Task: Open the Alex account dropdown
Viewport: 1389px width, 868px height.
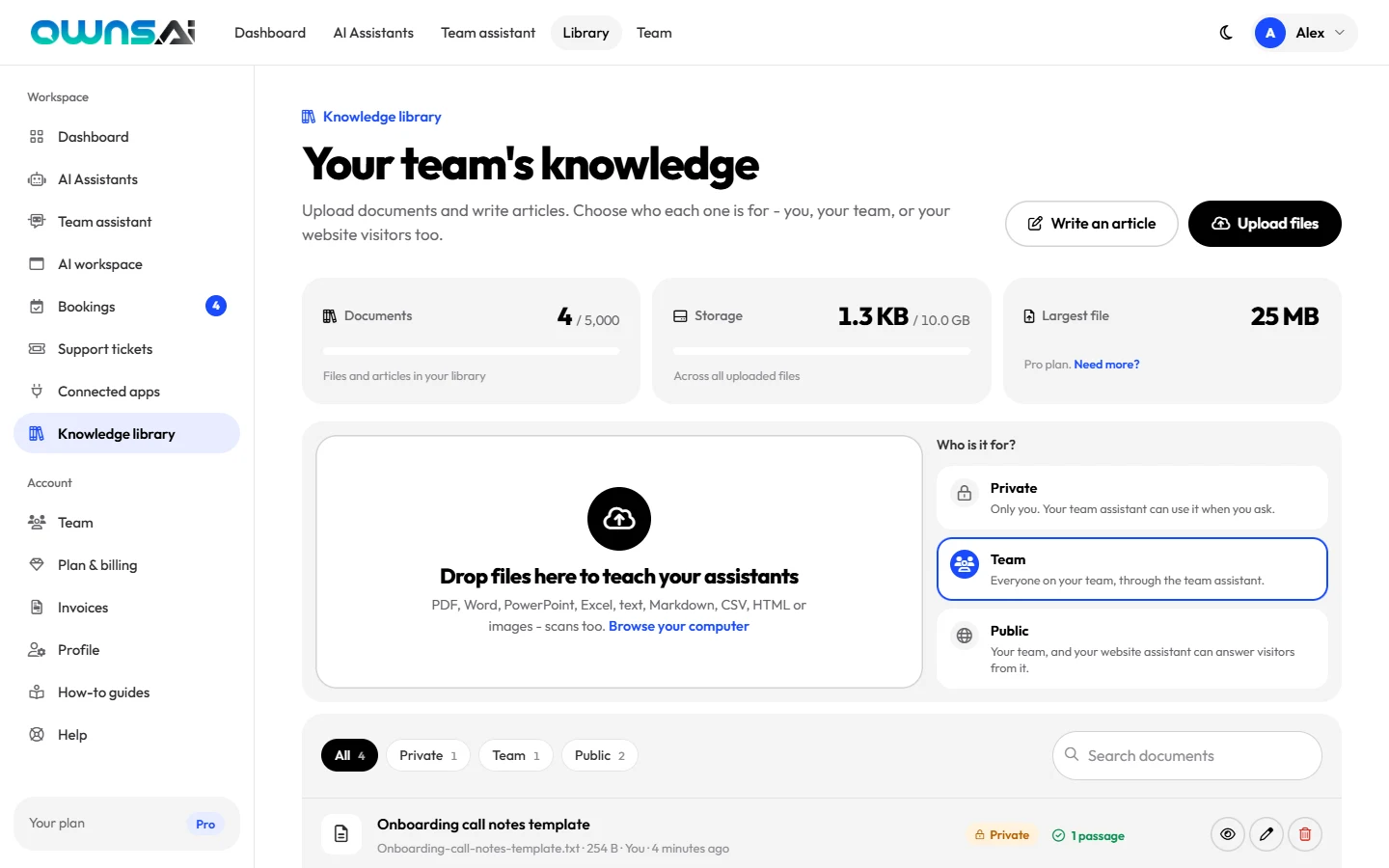Action: [1305, 33]
